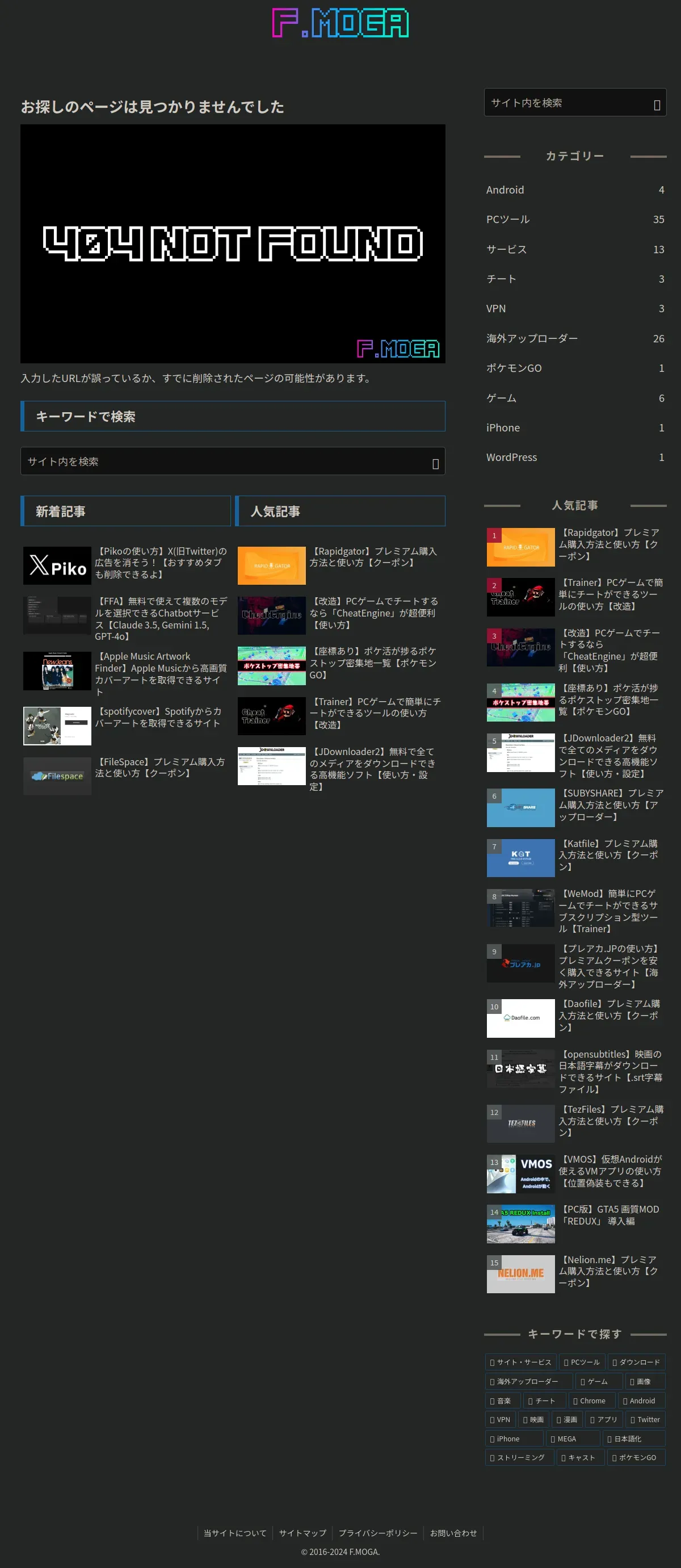Select the PCツール tag in keyword cloud

point(581,1362)
